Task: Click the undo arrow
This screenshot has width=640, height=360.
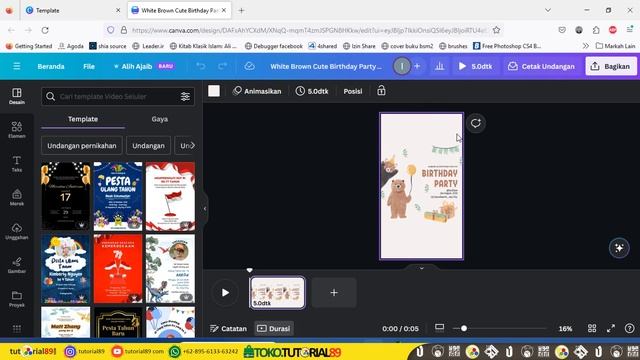Action: [200, 66]
